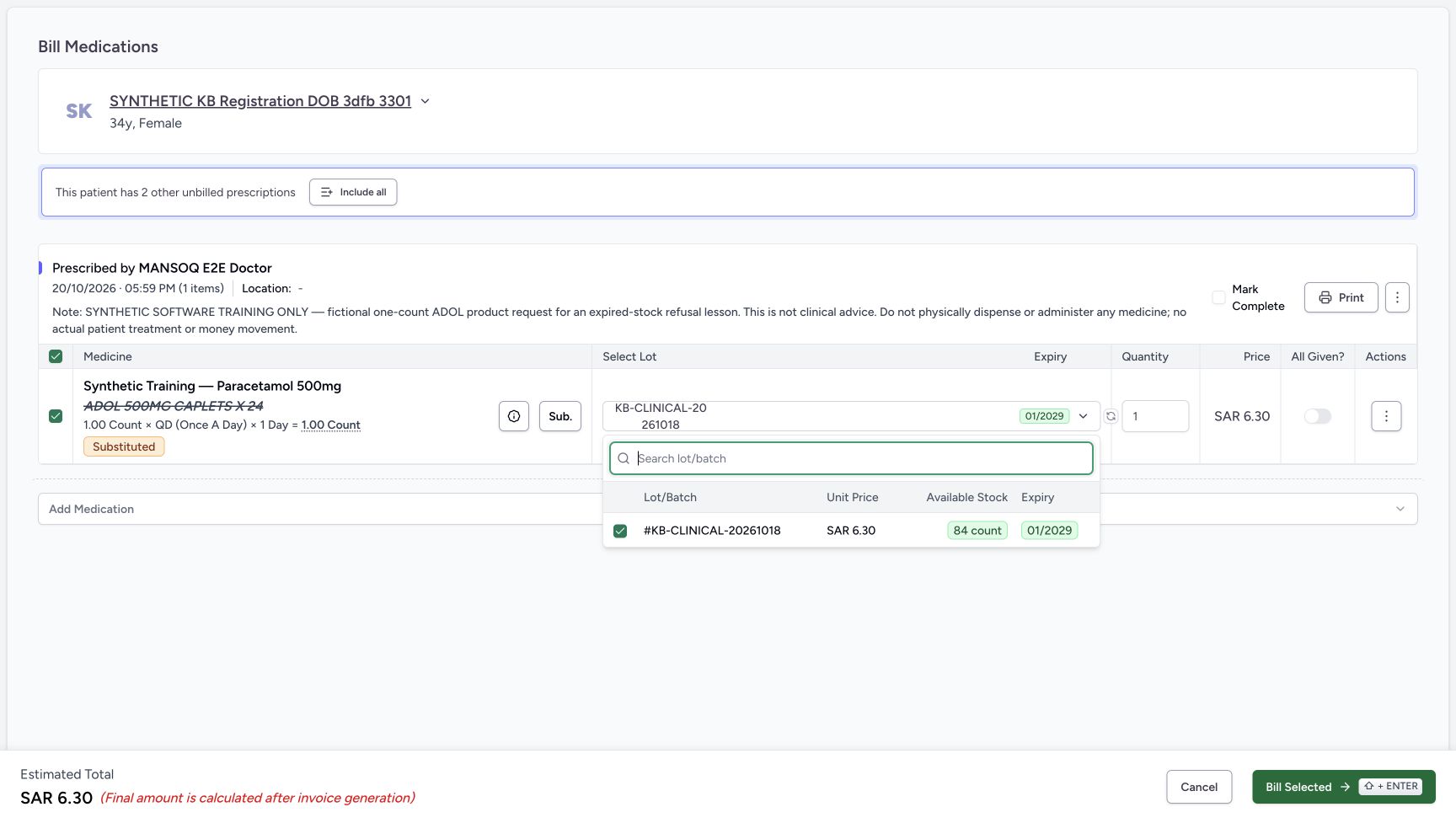Click the refresh icon next to the lot selector

[x=1111, y=416]
